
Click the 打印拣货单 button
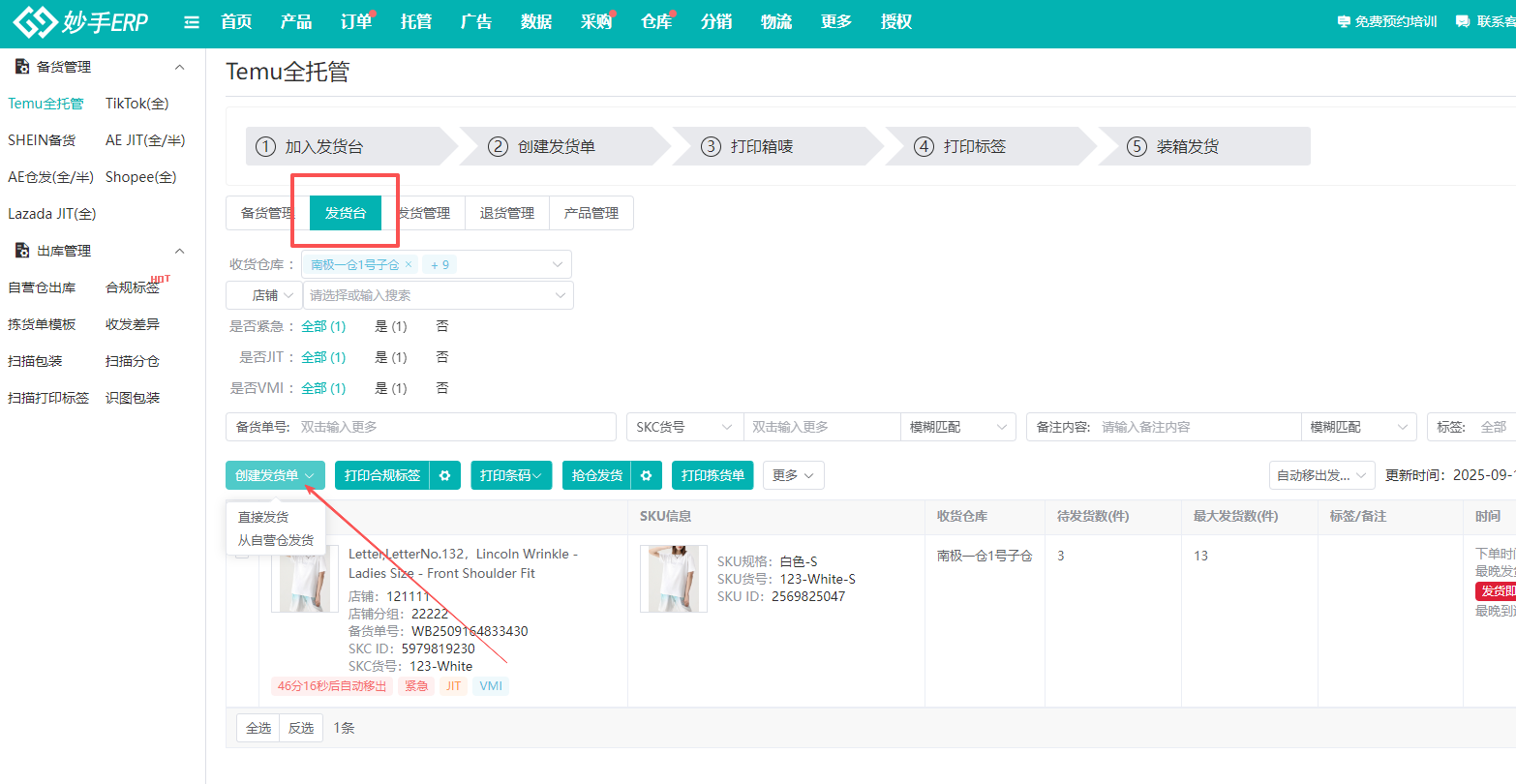tap(713, 475)
